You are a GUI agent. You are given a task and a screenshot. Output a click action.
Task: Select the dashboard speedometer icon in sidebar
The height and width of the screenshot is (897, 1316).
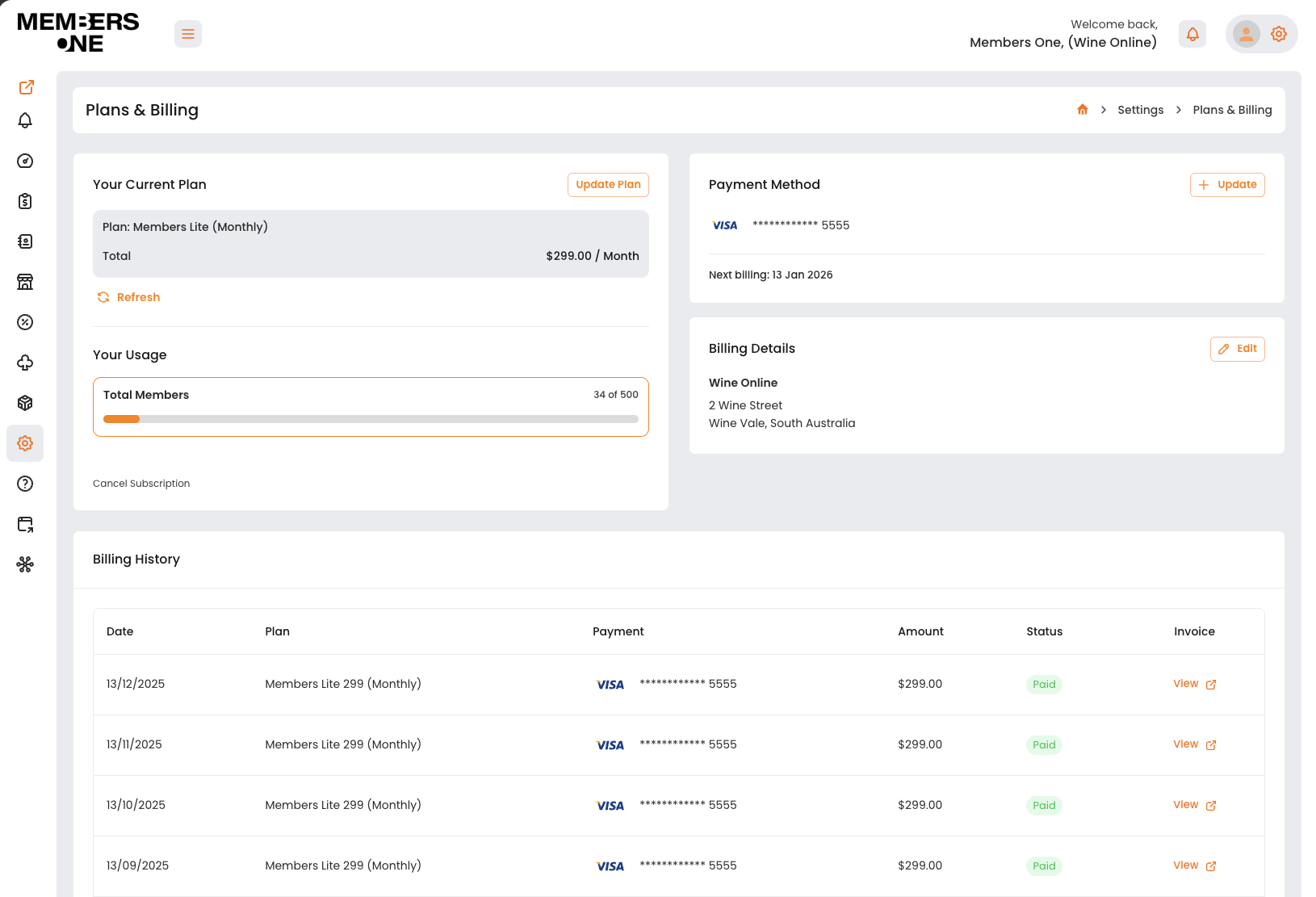25,161
